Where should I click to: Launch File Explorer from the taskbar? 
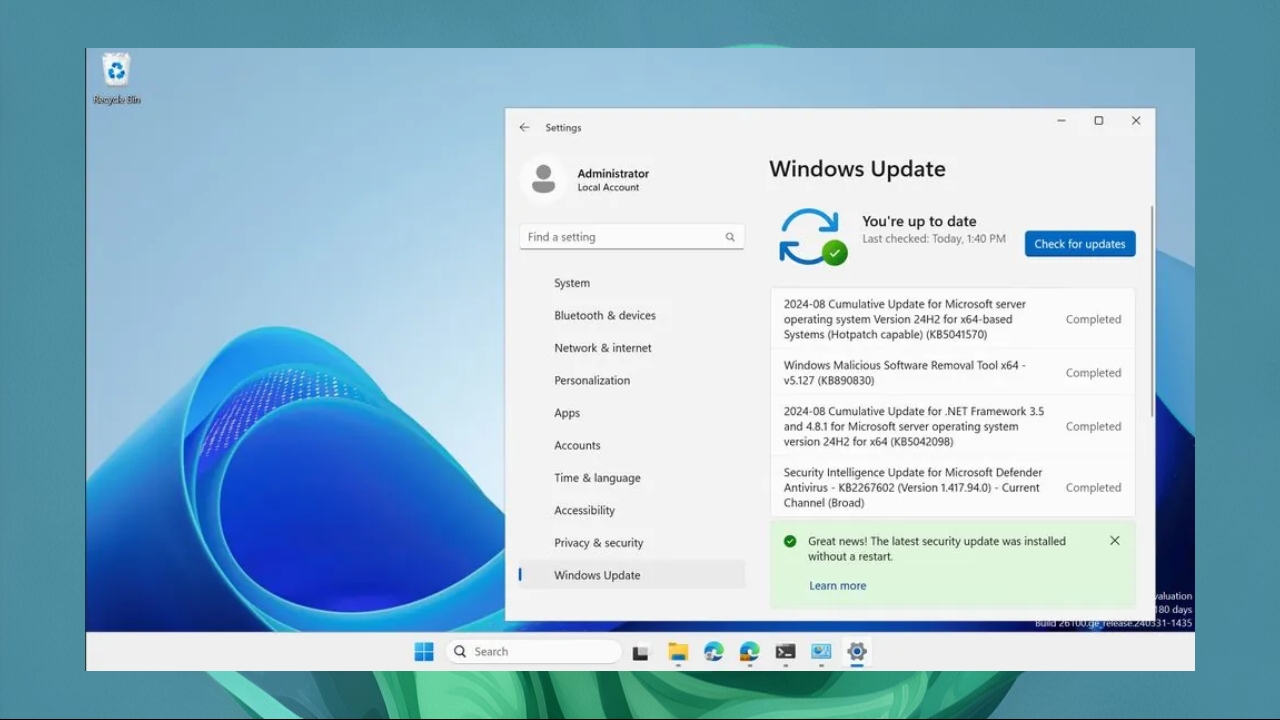(678, 652)
